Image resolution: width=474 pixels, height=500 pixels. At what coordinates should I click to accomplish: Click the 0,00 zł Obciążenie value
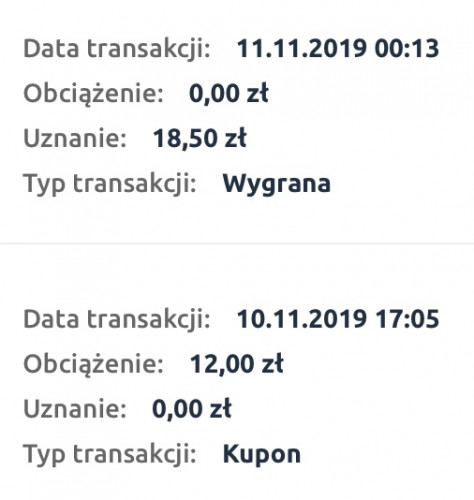coord(229,94)
